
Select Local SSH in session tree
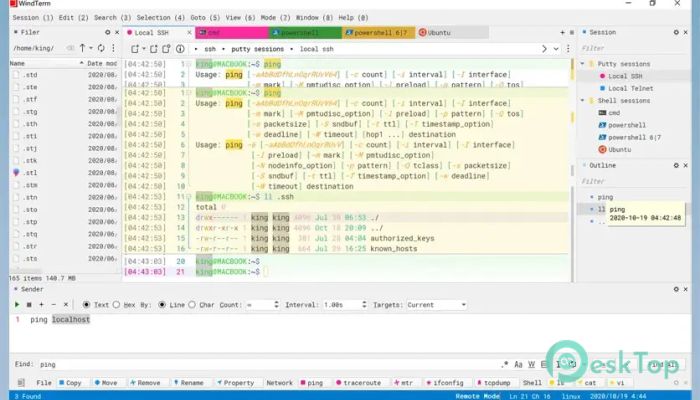click(x=625, y=76)
